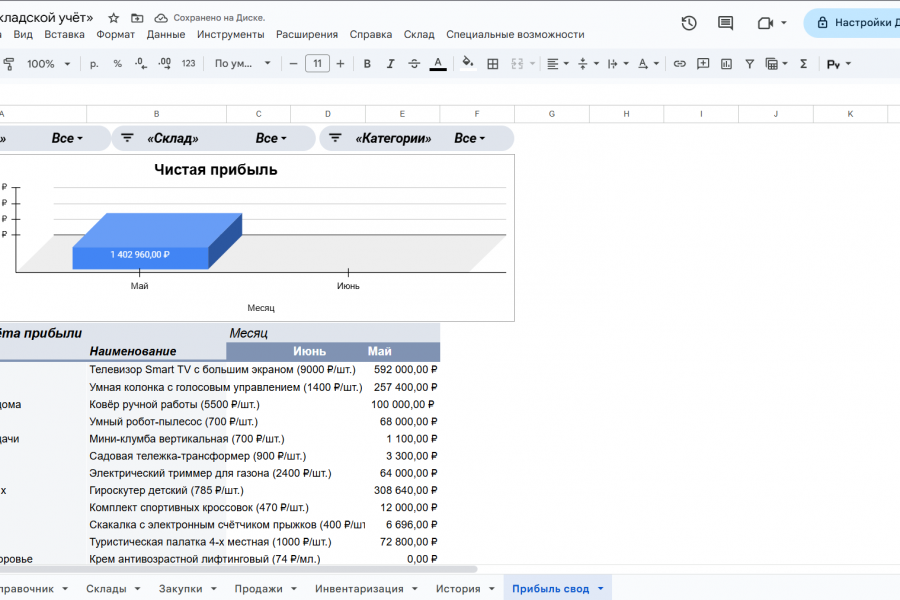Image resolution: width=900 pixels, height=600 pixels.
Task: Toggle strikethrough formatting
Action: click(x=414, y=64)
